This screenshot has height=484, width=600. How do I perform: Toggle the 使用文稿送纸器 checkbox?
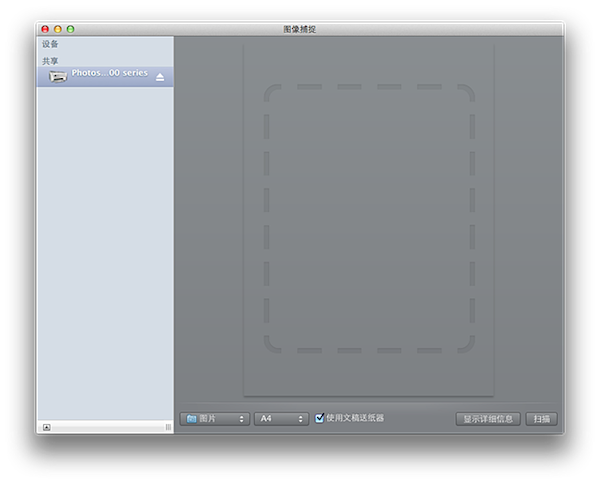pos(319,418)
